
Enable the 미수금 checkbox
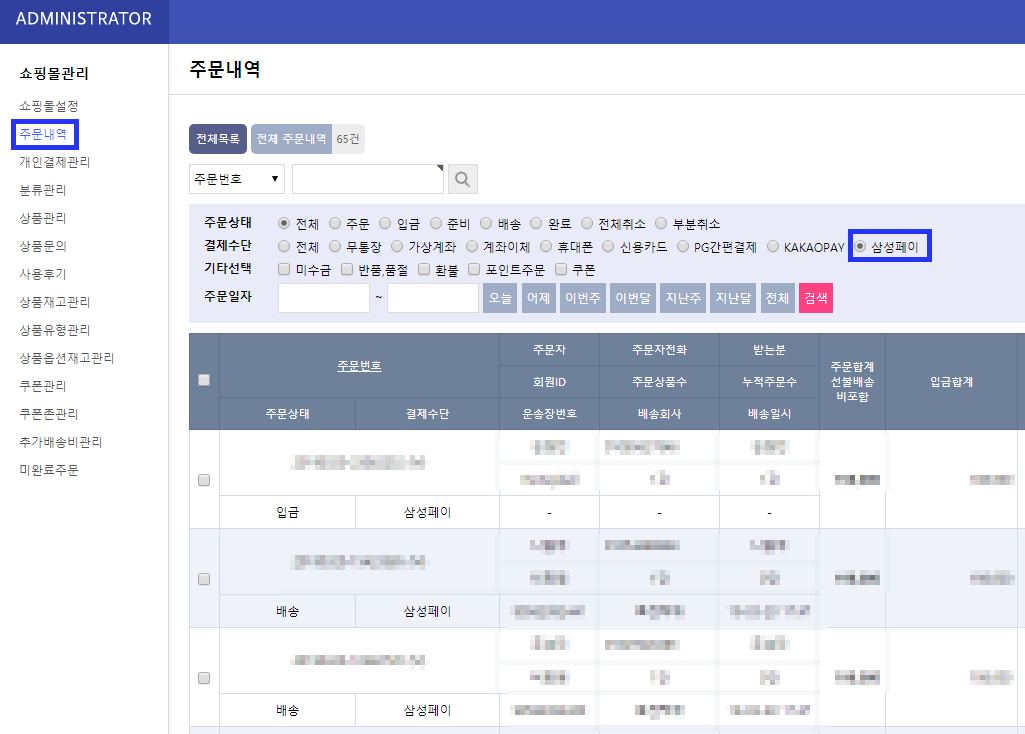pyautogui.click(x=284, y=269)
